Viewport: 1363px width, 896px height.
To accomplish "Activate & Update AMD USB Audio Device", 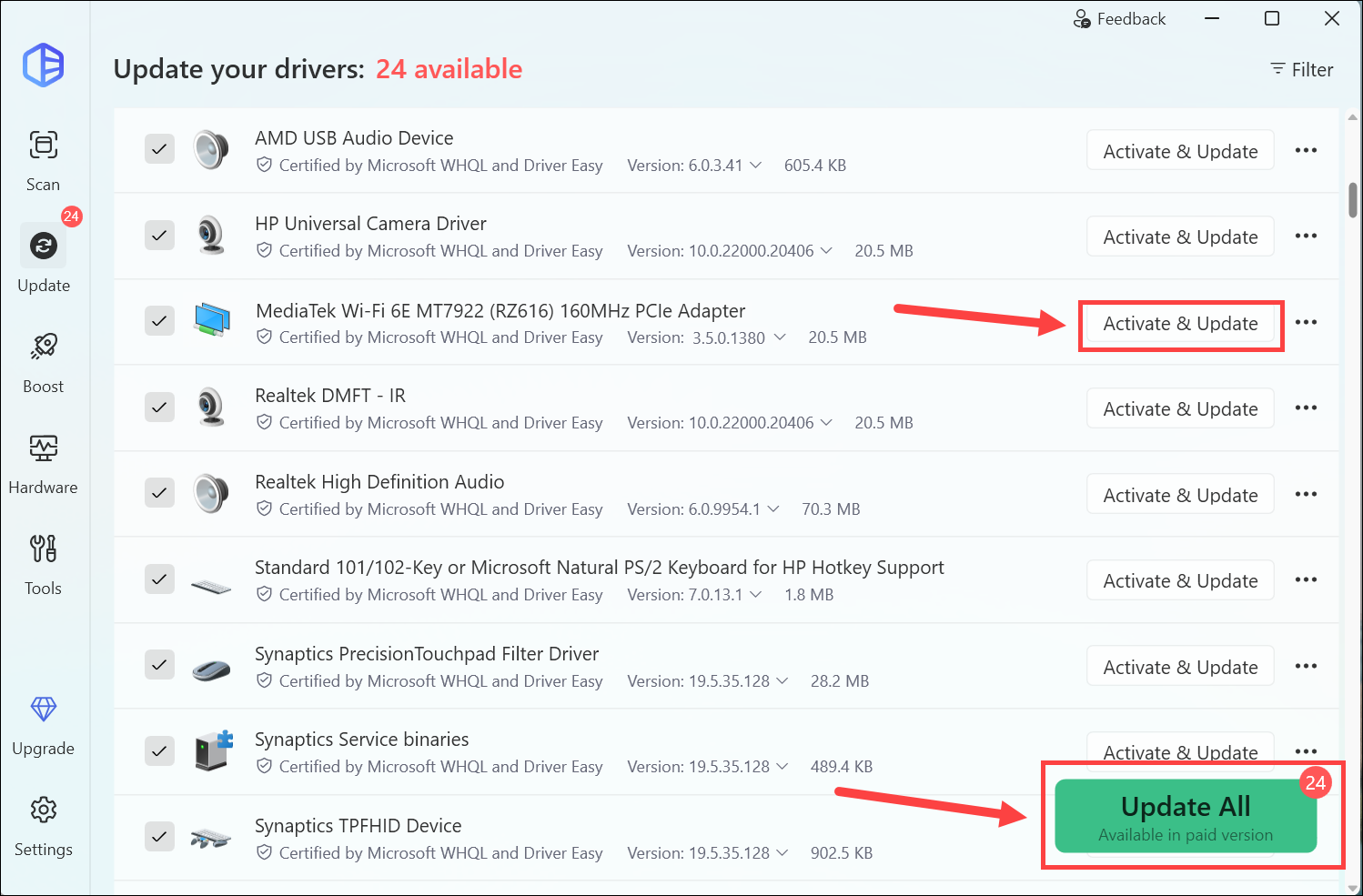I will click(x=1180, y=150).
